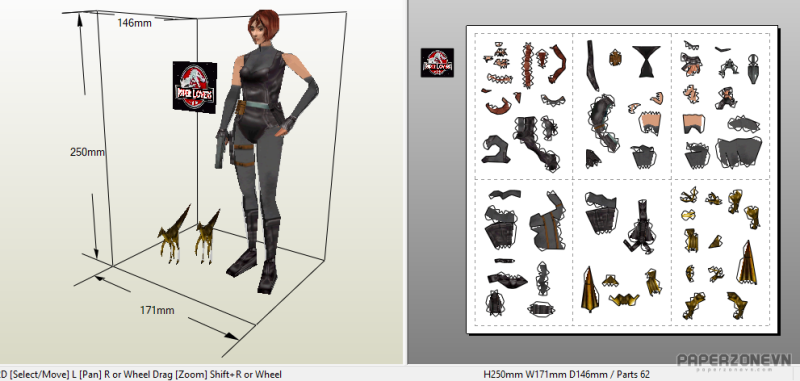This screenshot has height=381, width=800.
Task: Select the black bow-tie shaped part on sheet
Action: [646, 61]
